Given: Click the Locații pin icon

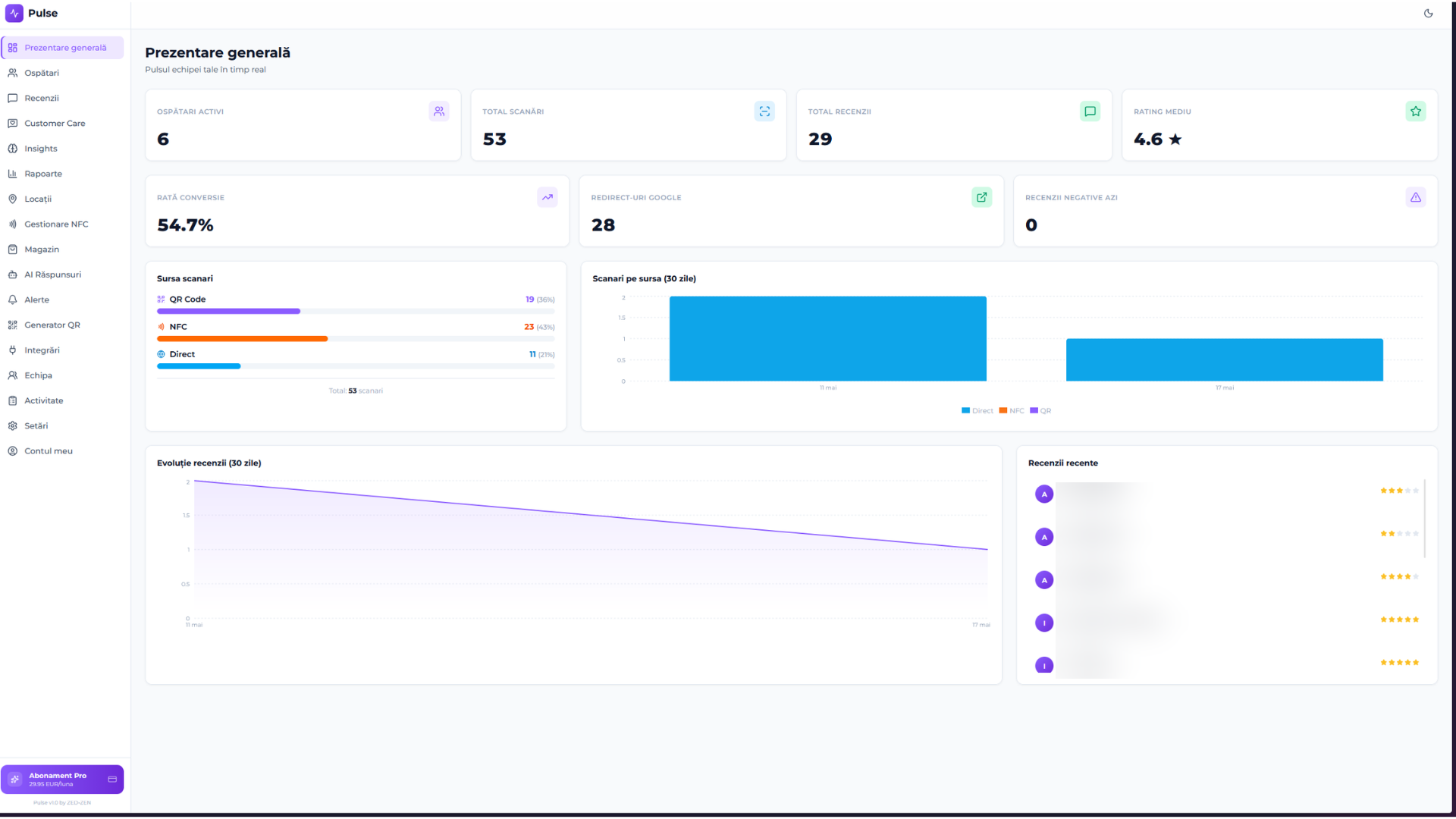Looking at the screenshot, I should 13,199.
